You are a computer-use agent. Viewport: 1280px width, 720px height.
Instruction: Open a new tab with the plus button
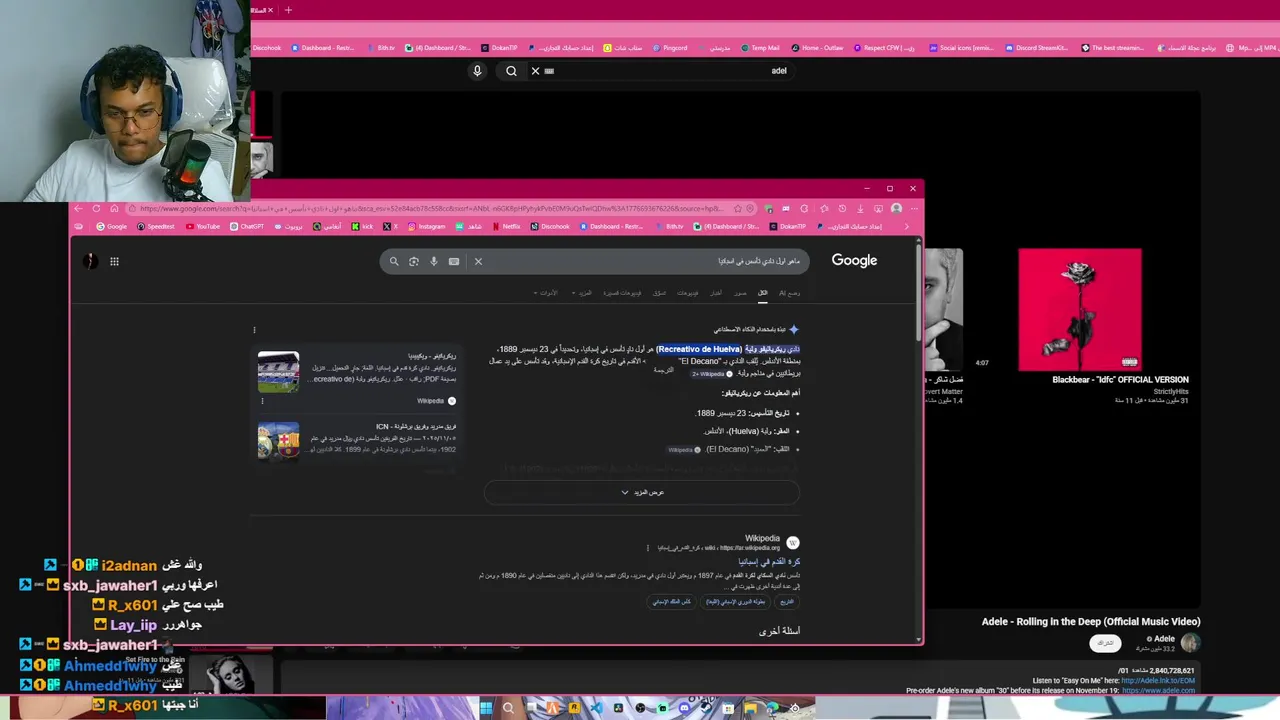coord(288,10)
